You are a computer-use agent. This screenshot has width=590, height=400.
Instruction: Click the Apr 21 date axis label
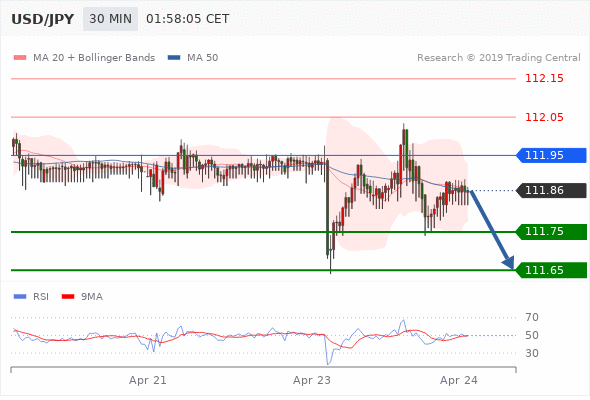148,380
